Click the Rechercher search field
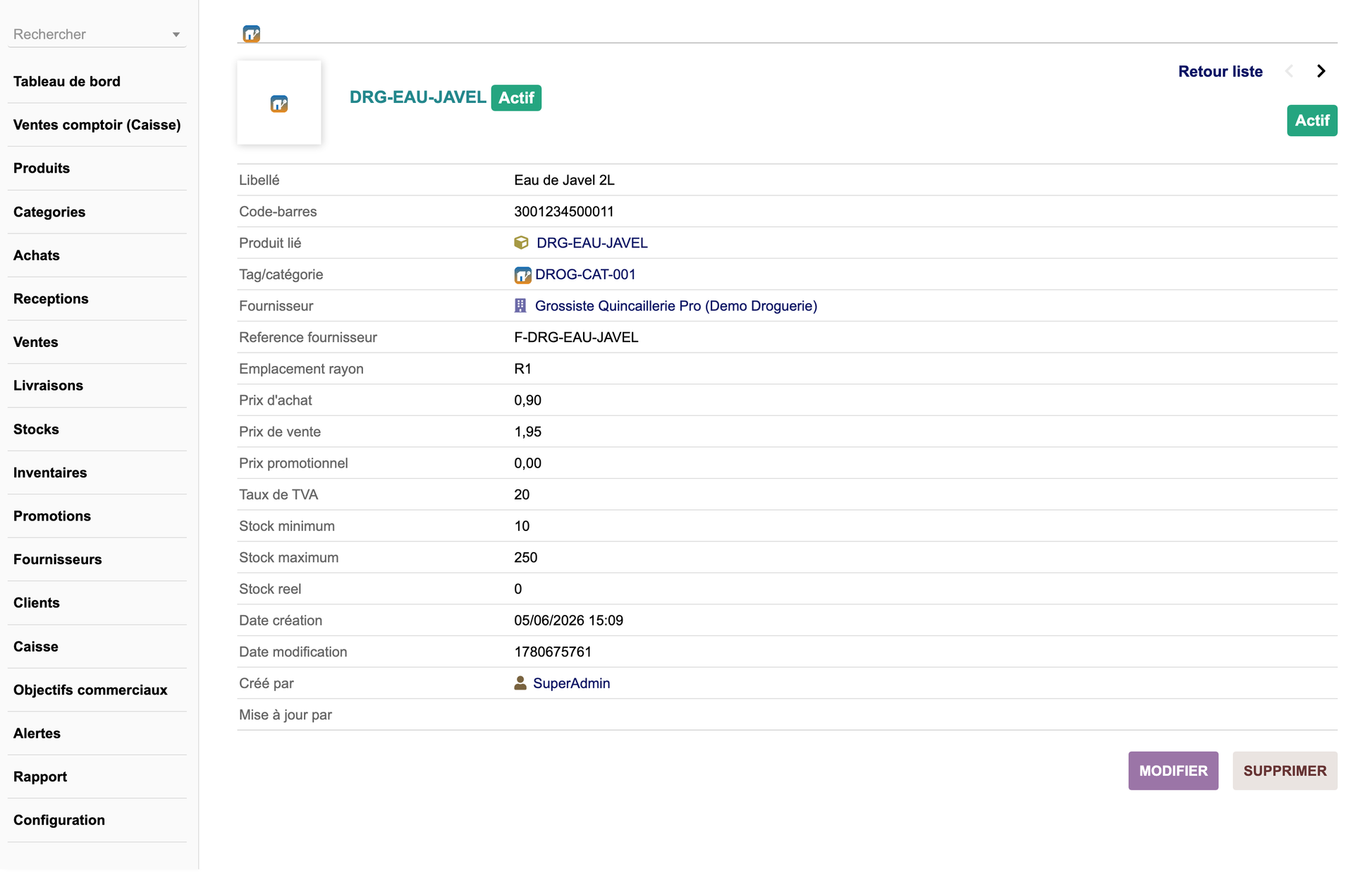Screen dimensions: 1372x873 (x=97, y=34)
